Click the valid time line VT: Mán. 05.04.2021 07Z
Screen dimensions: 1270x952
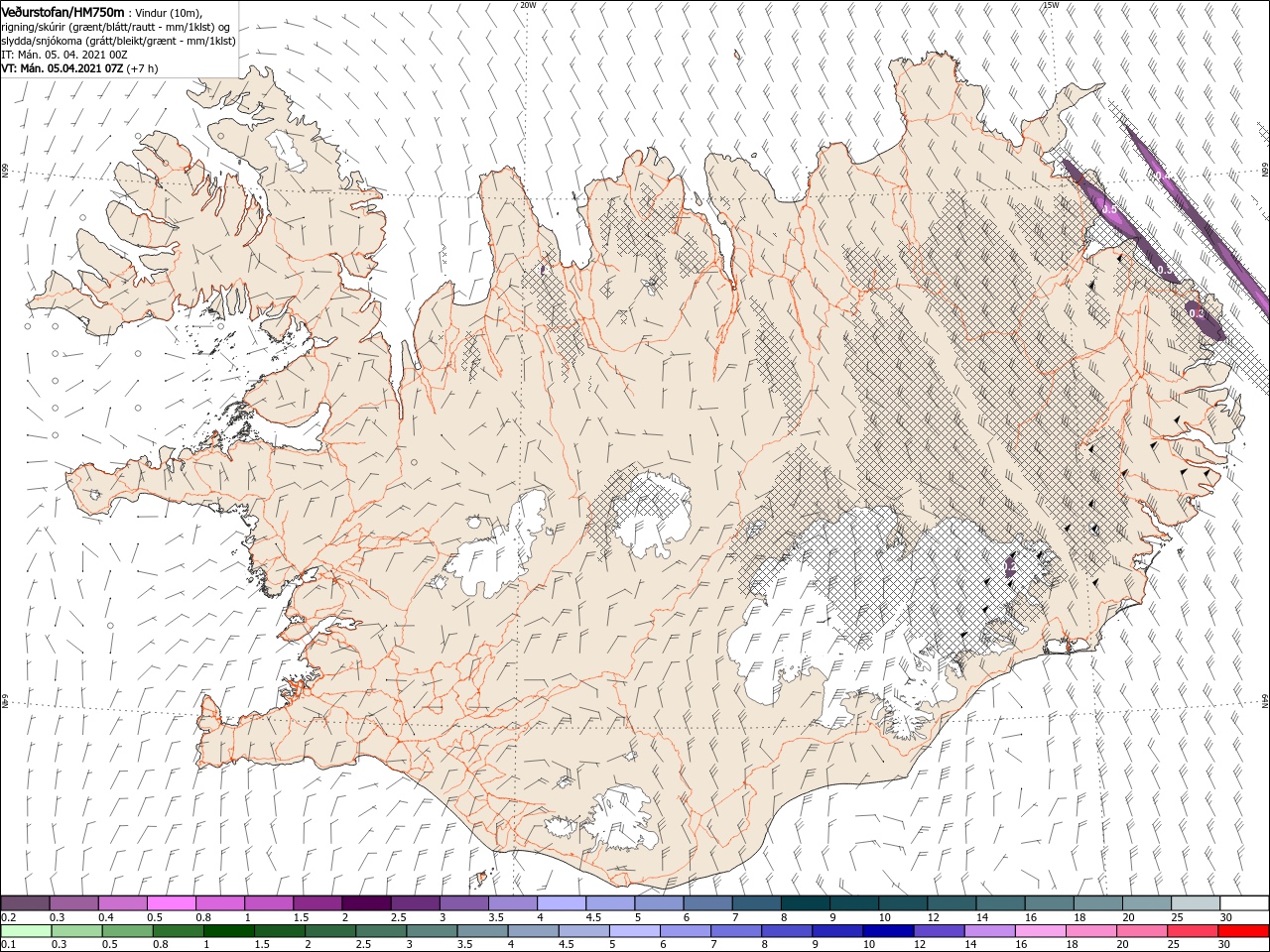click(63, 68)
